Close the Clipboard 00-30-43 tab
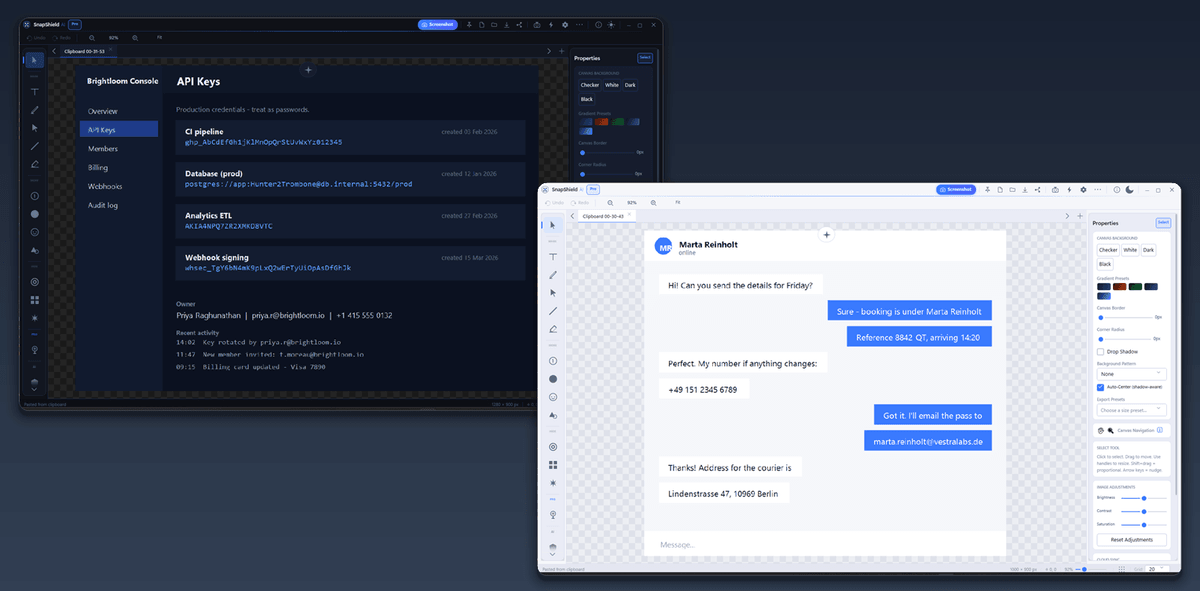1200x591 pixels. [631, 216]
